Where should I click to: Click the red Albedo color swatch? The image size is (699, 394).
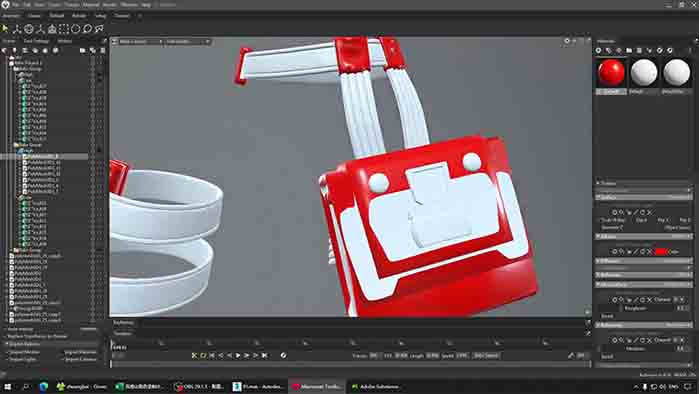661,252
